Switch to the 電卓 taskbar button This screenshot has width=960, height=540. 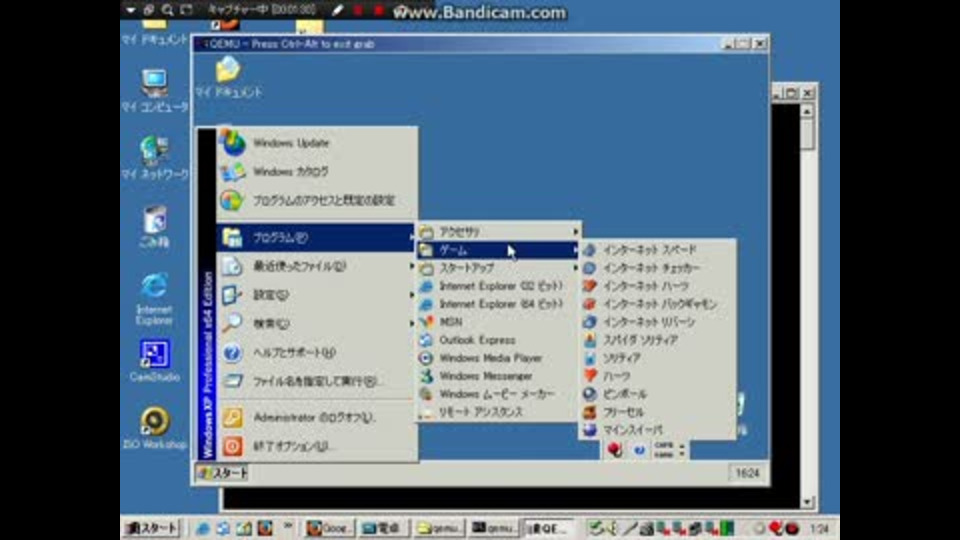[383, 528]
